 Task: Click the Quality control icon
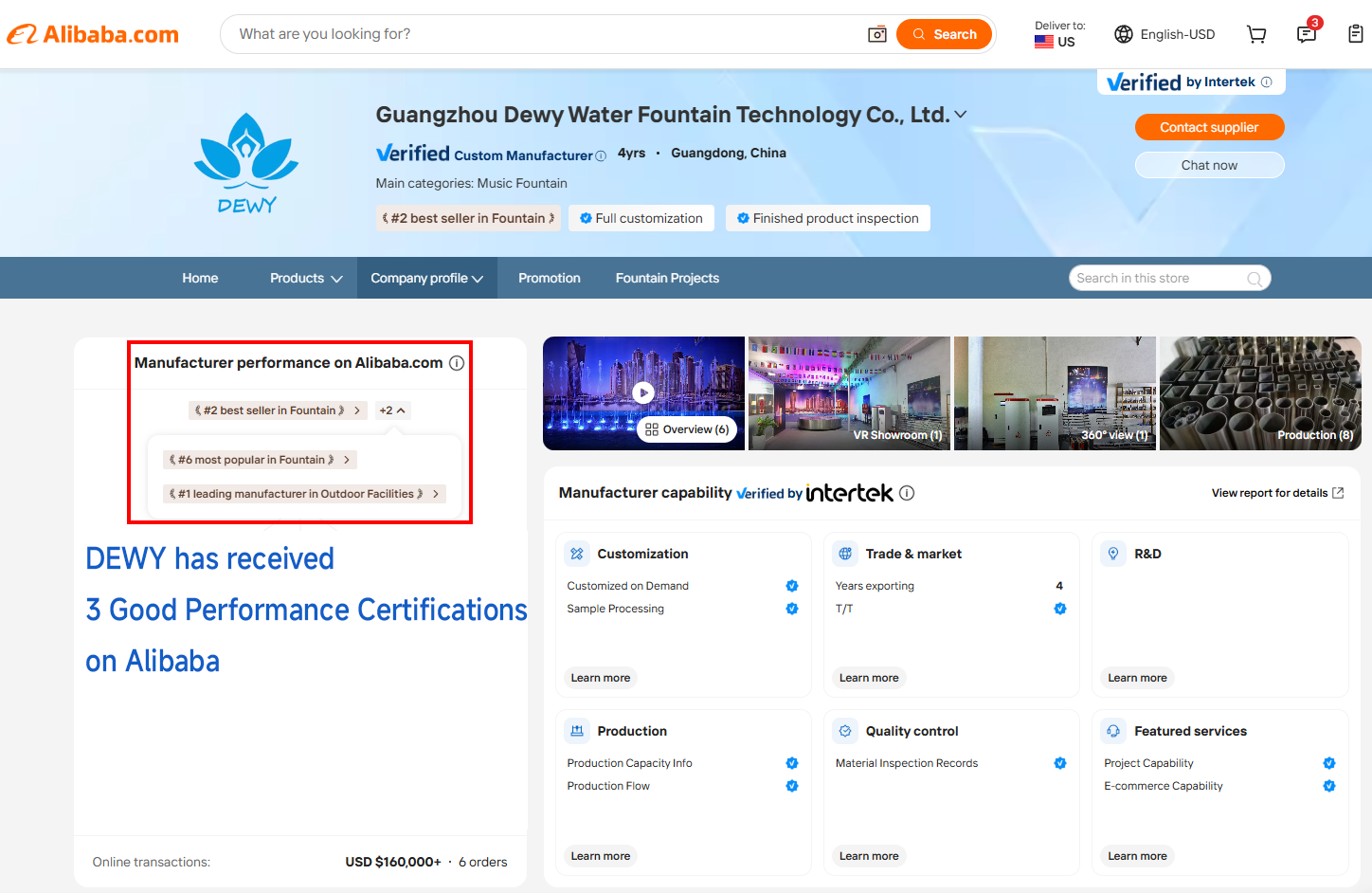[845, 731]
